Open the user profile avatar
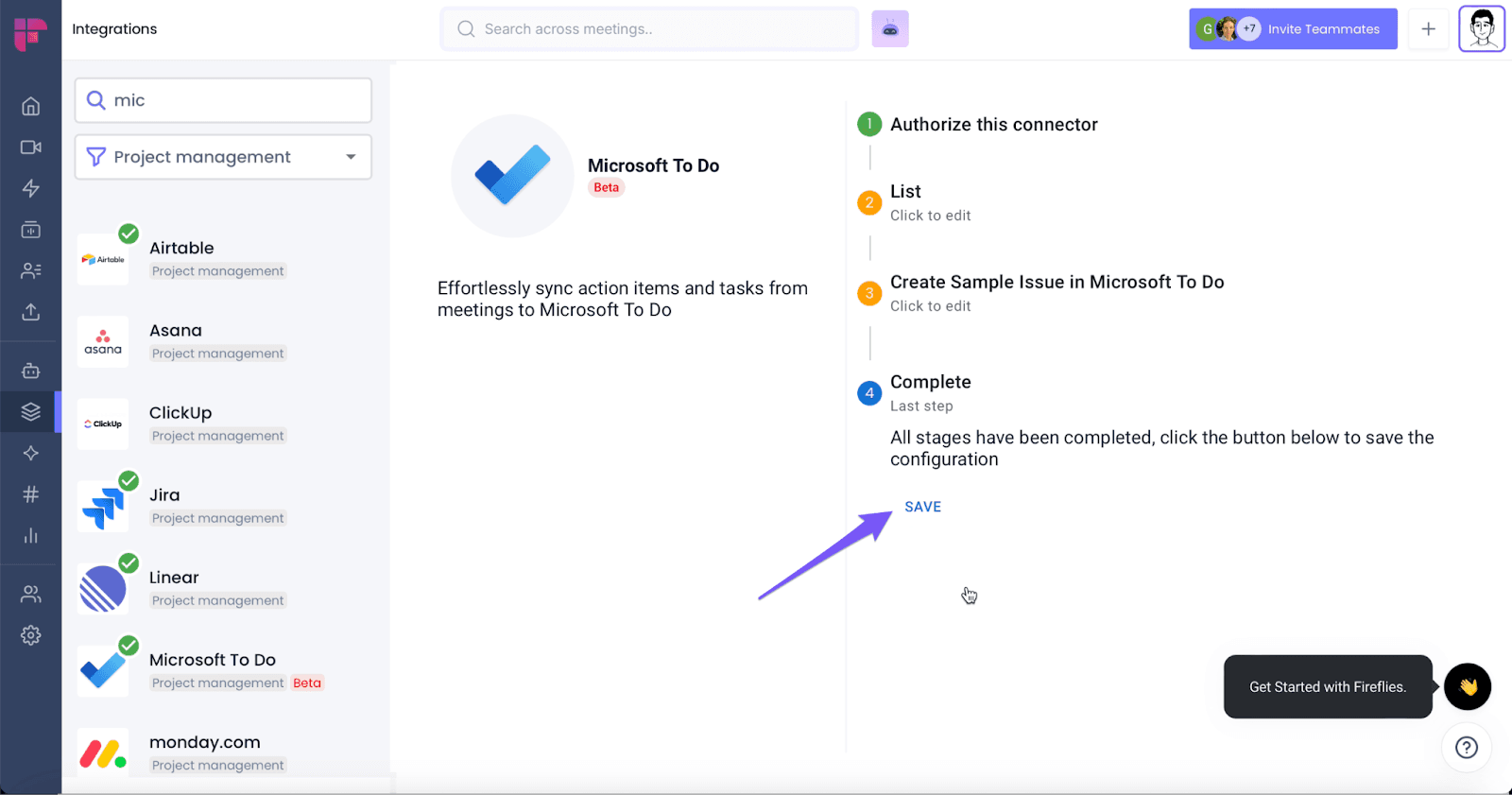1512x795 pixels. pos(1482,29)
